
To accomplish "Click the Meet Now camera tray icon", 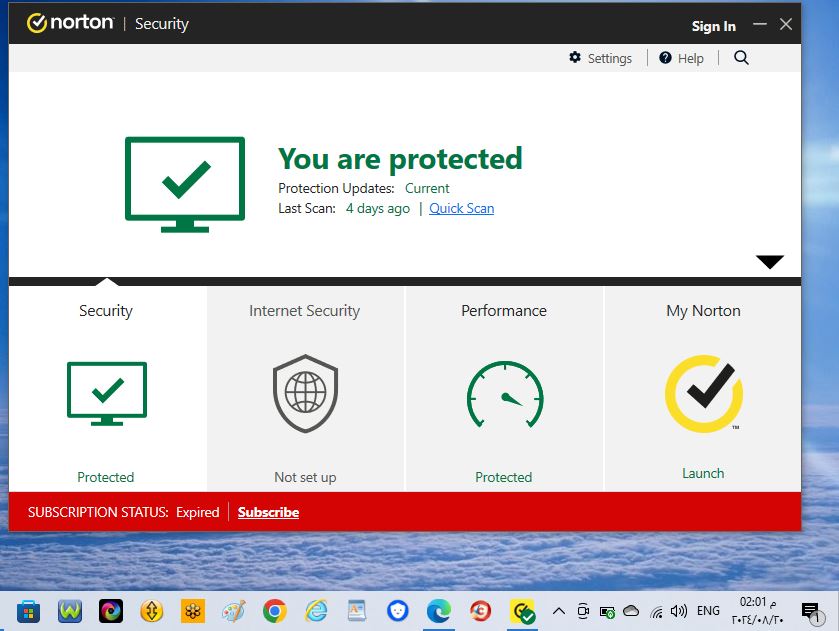I will click(583, 611).
